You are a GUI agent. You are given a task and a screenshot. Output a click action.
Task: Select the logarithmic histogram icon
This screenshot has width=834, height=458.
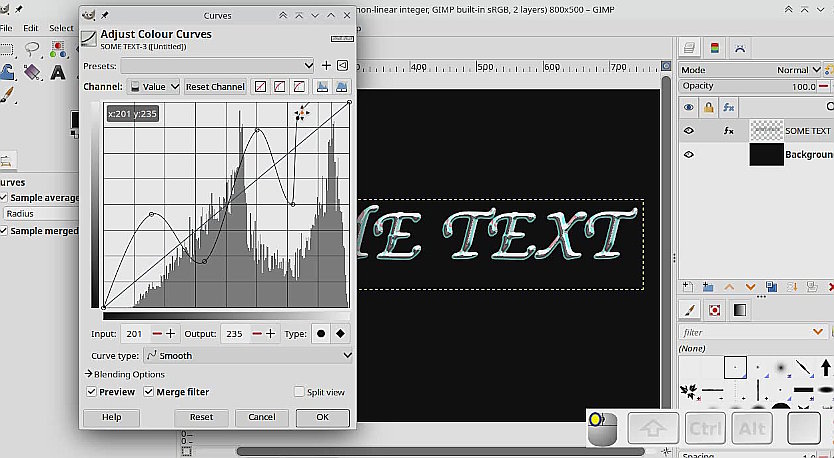point(342,87)
